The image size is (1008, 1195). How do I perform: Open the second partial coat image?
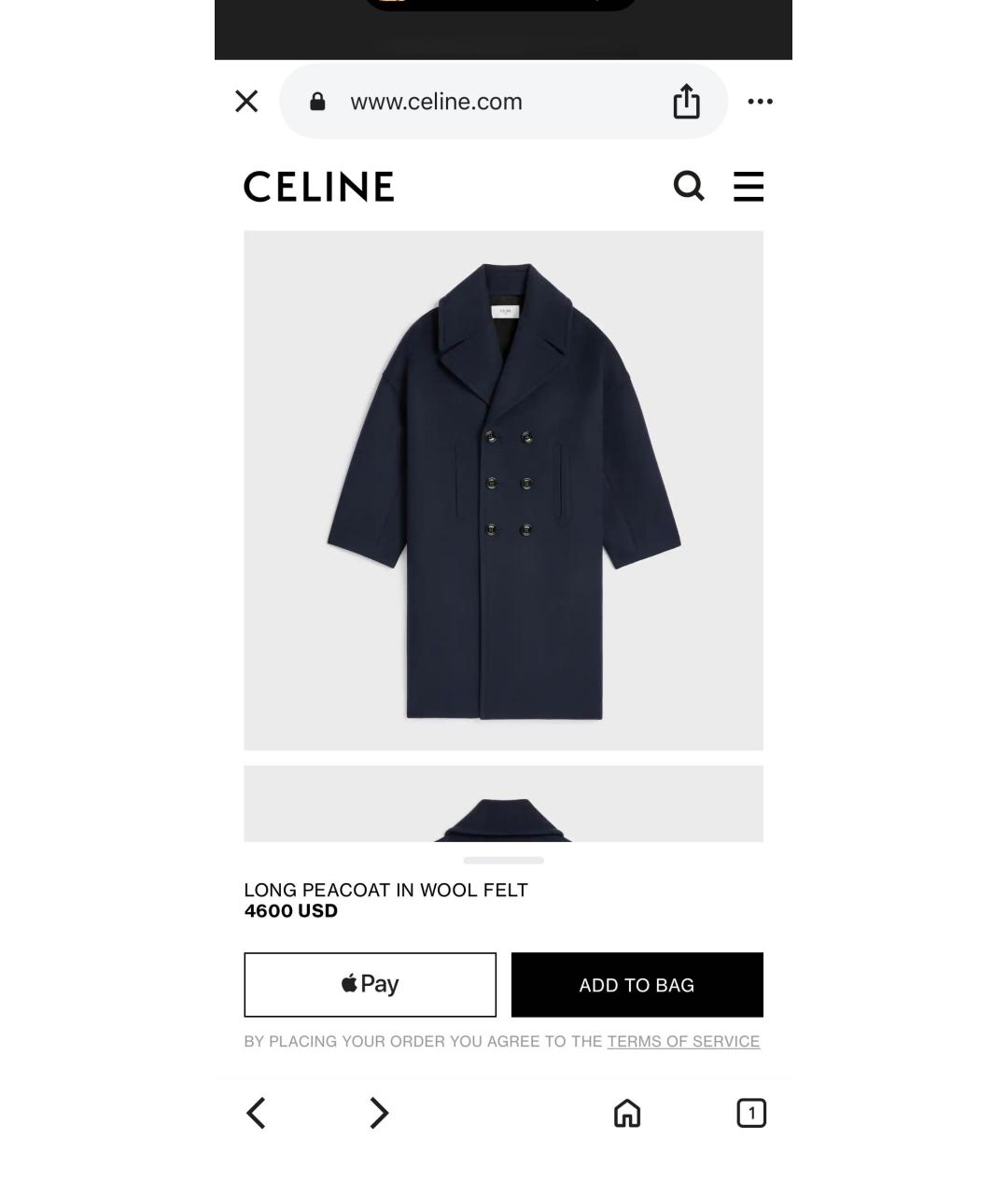pos(503,804)
